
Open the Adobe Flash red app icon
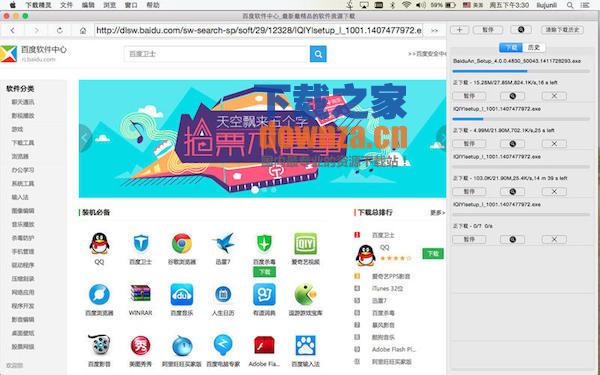point(264,345)
